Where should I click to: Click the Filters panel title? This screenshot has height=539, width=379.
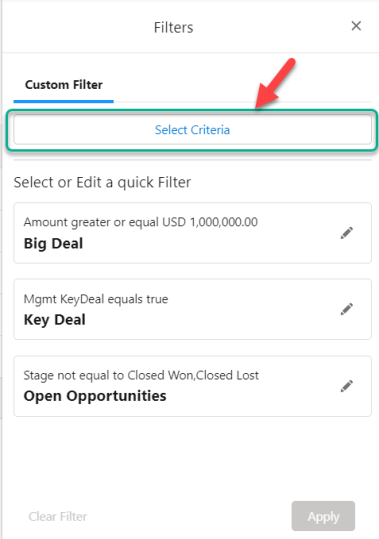point(174,28)
